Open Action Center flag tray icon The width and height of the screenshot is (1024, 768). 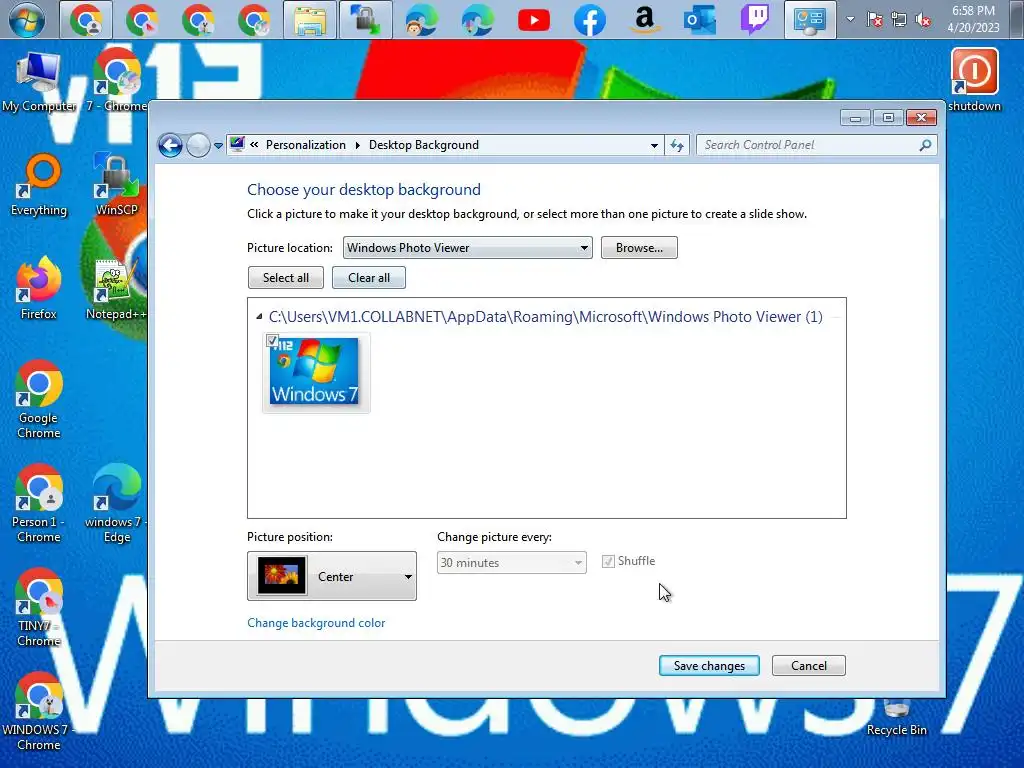click(x=874, y=20)
